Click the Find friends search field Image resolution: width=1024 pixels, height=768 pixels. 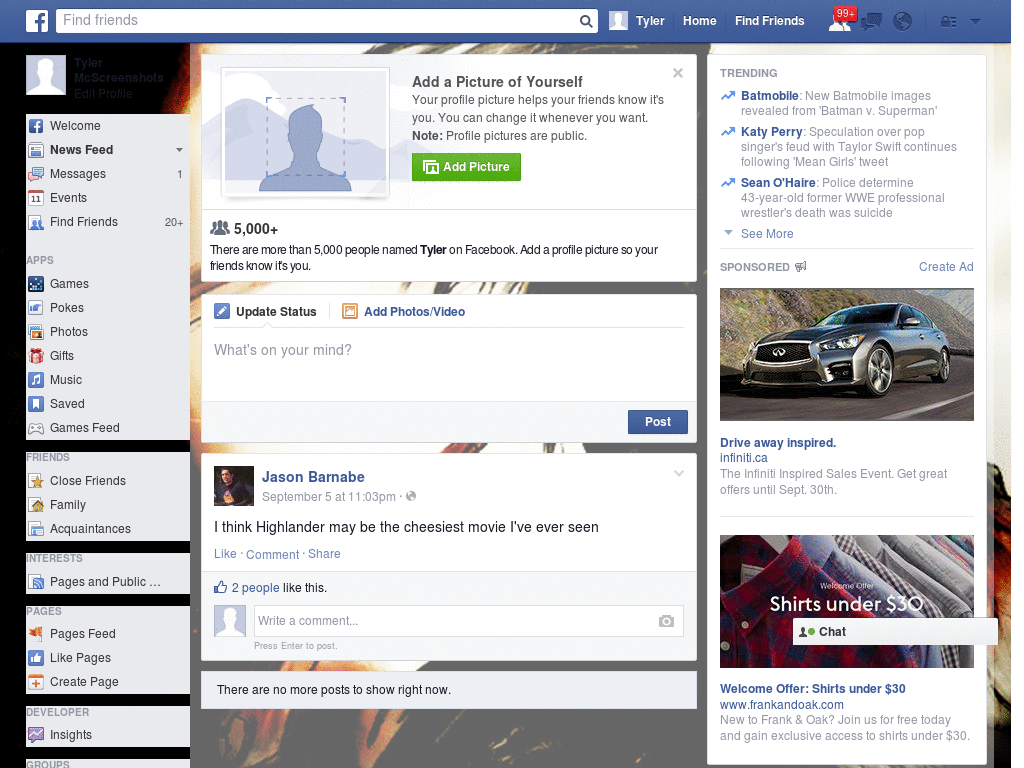pyautogui.click(x=317, y=21)
